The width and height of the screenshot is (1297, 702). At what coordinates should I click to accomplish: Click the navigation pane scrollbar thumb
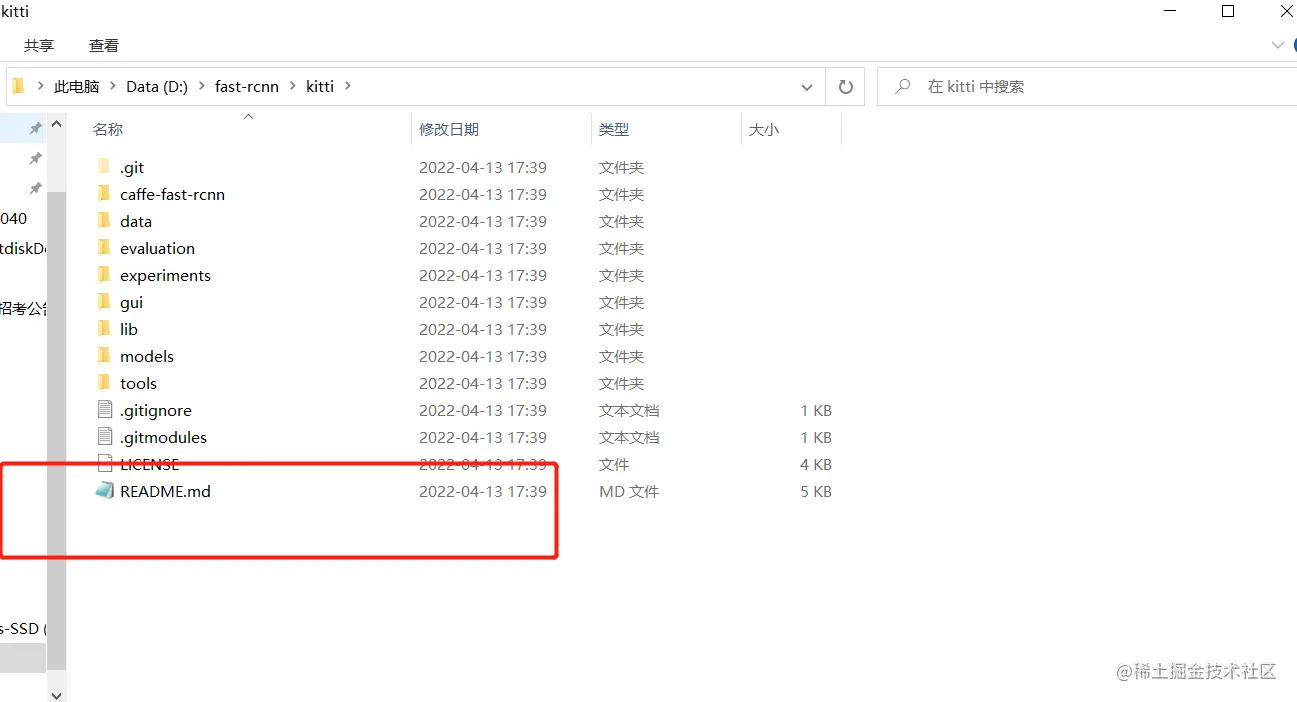[x=56, y=430]
